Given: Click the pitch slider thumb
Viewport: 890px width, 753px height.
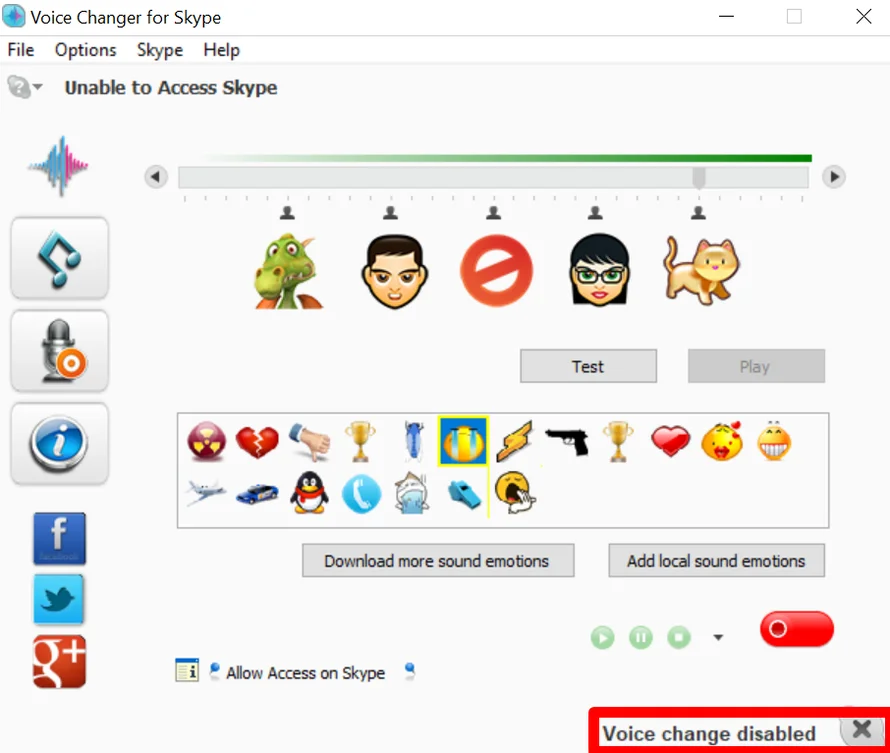Looking at the screenshot, I should tap(699, 177).
